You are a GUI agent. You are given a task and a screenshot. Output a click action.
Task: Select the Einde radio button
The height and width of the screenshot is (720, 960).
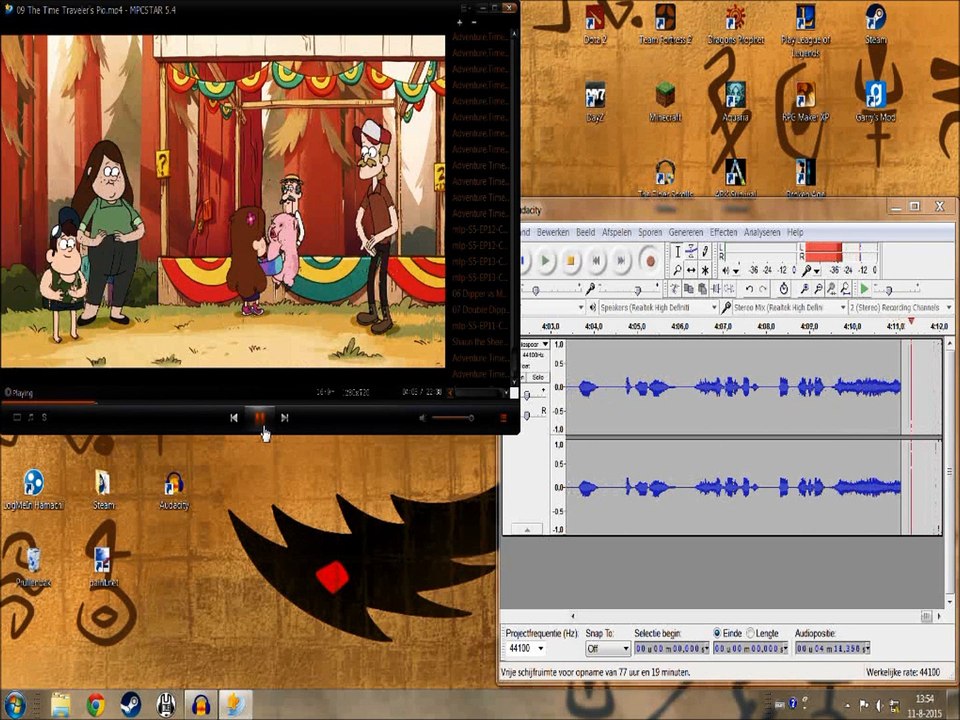[717, 633]
